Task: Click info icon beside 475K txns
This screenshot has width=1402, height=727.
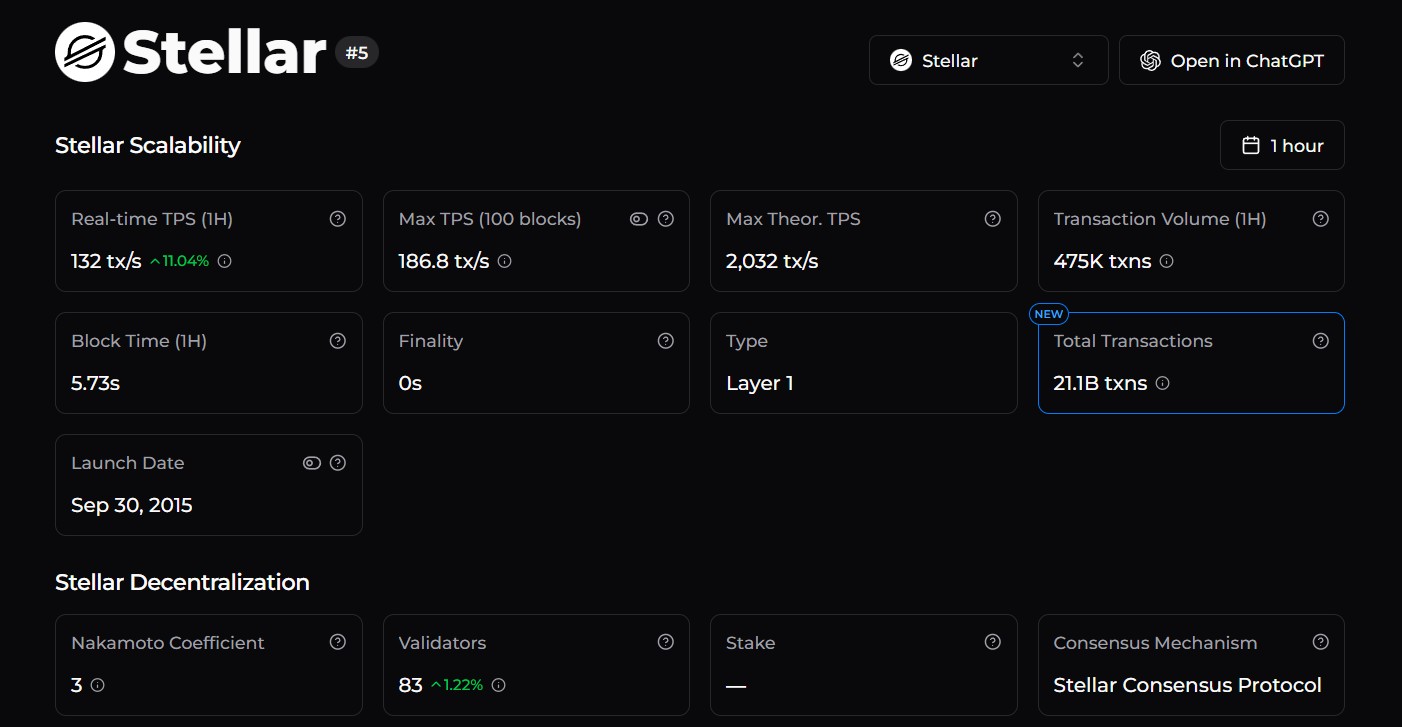Action: (x=1167, y=261)
